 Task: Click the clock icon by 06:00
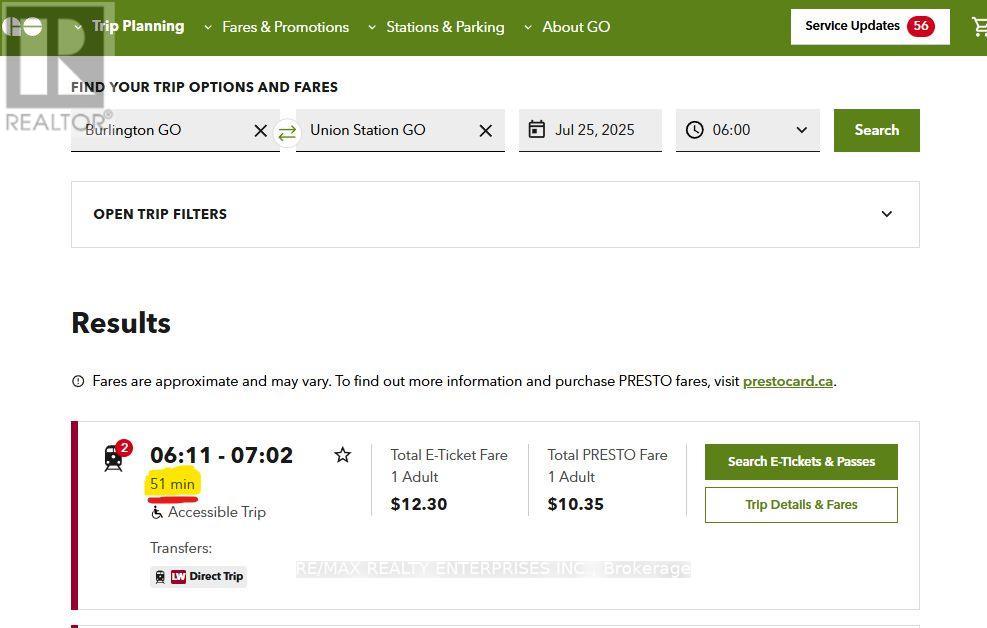694,130
